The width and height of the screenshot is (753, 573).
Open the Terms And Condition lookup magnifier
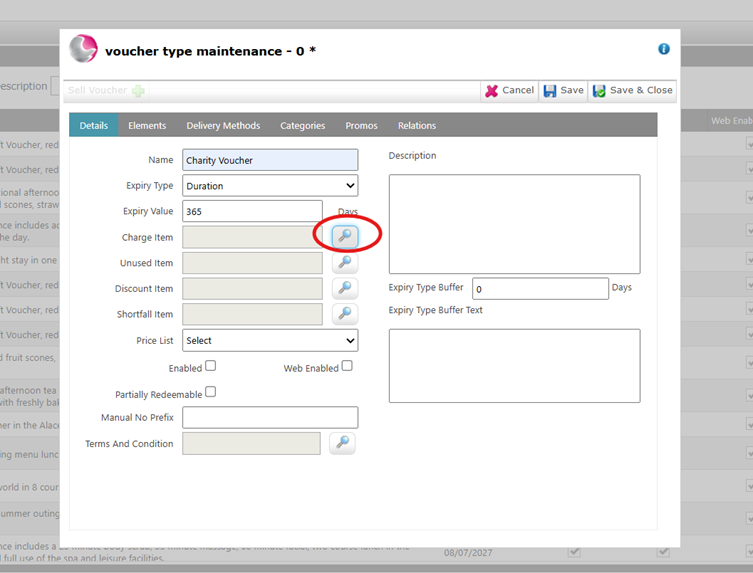342,443
